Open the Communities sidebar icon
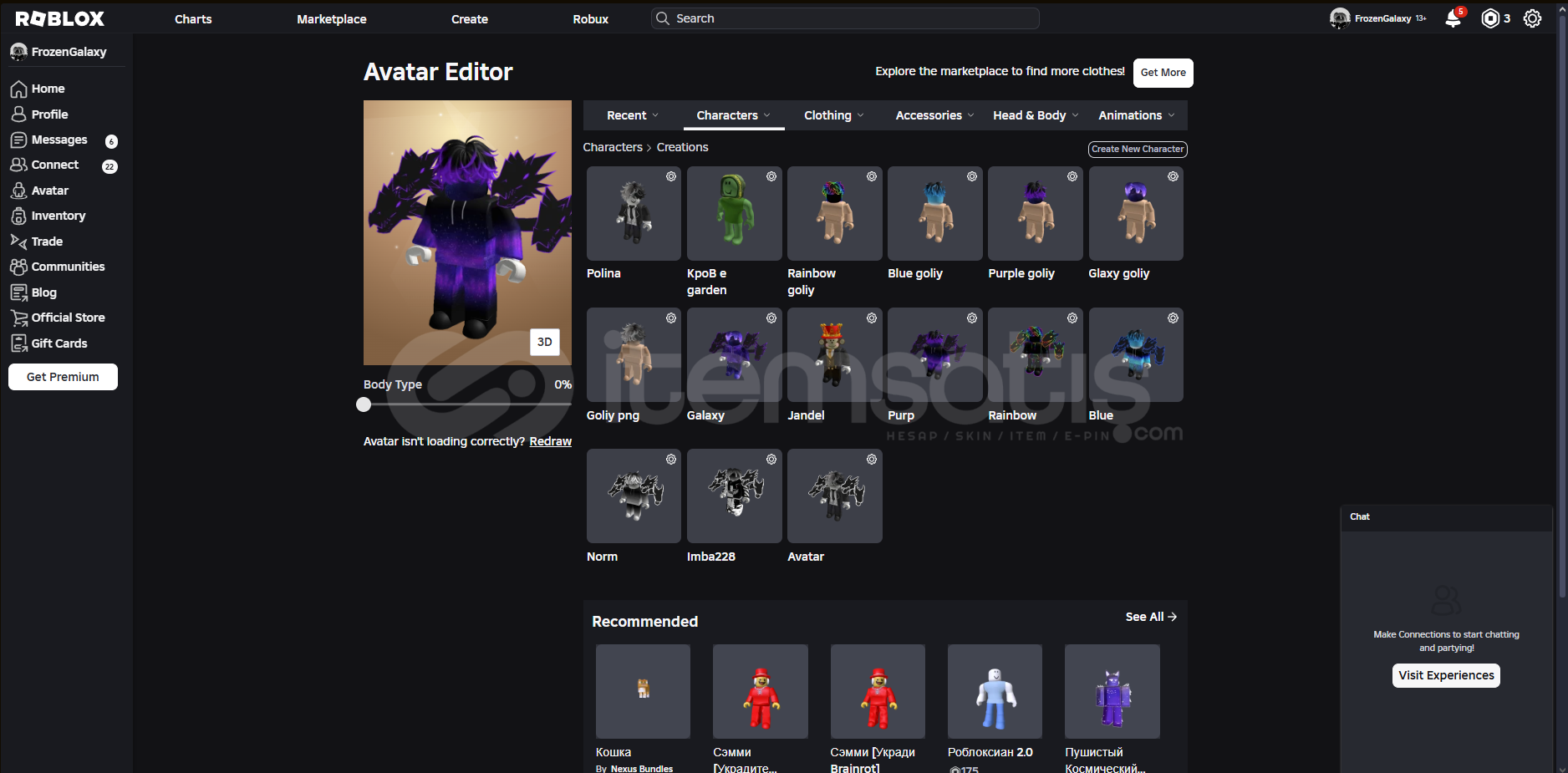 (18, 267)
